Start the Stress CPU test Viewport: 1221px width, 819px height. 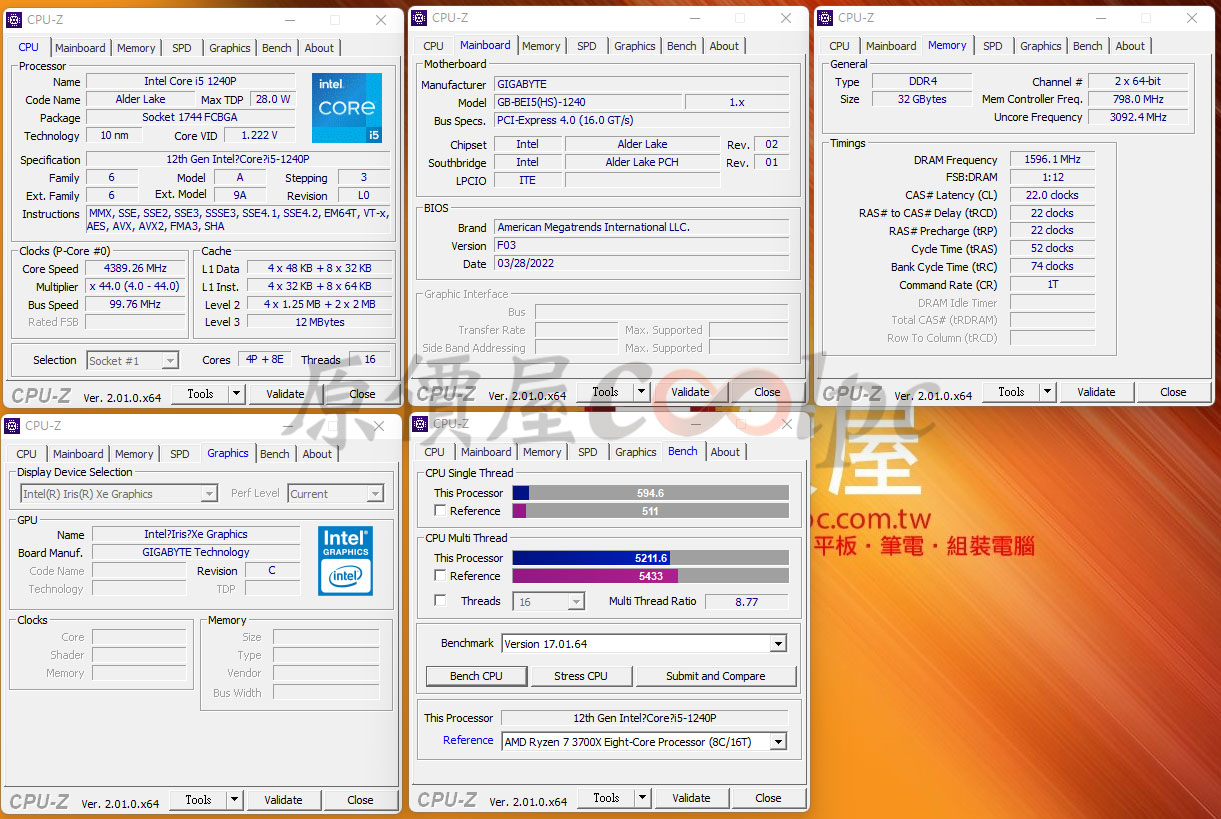581,676
